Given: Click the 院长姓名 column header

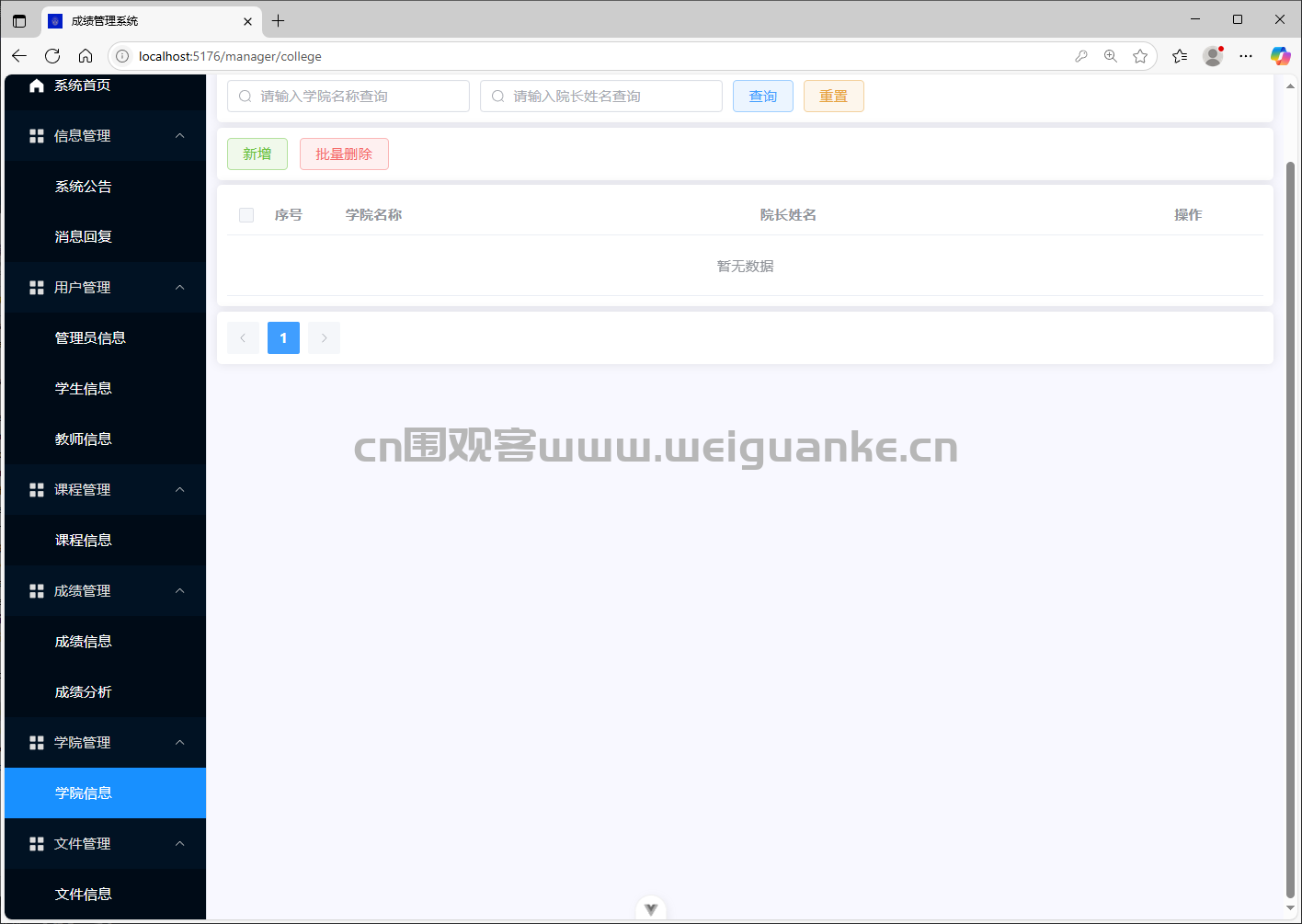Looking at the screenshot, I should 788,215.
